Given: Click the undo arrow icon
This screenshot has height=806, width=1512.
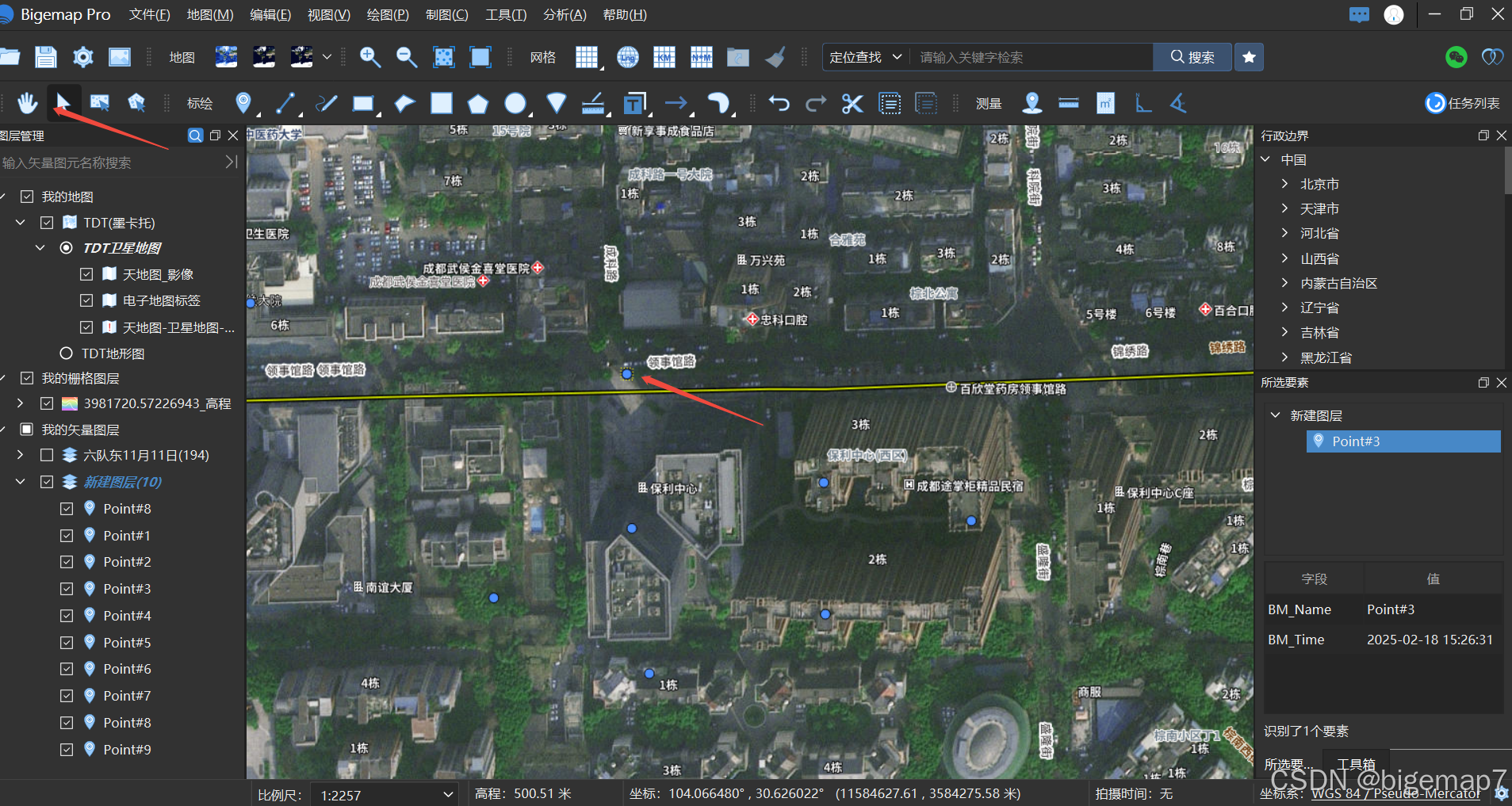Looking at the screenshot, I should [x=779, y=103].
